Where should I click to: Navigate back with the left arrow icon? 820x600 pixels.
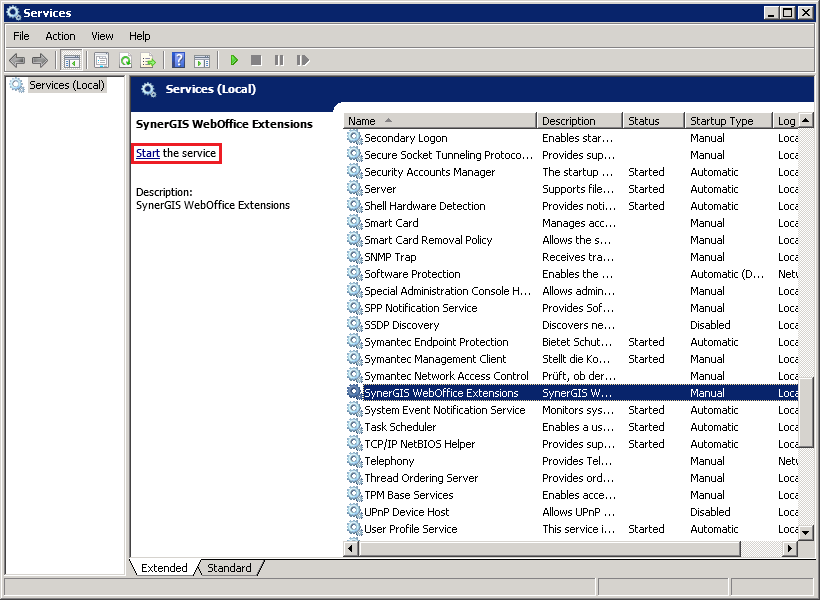pos(16,60)
